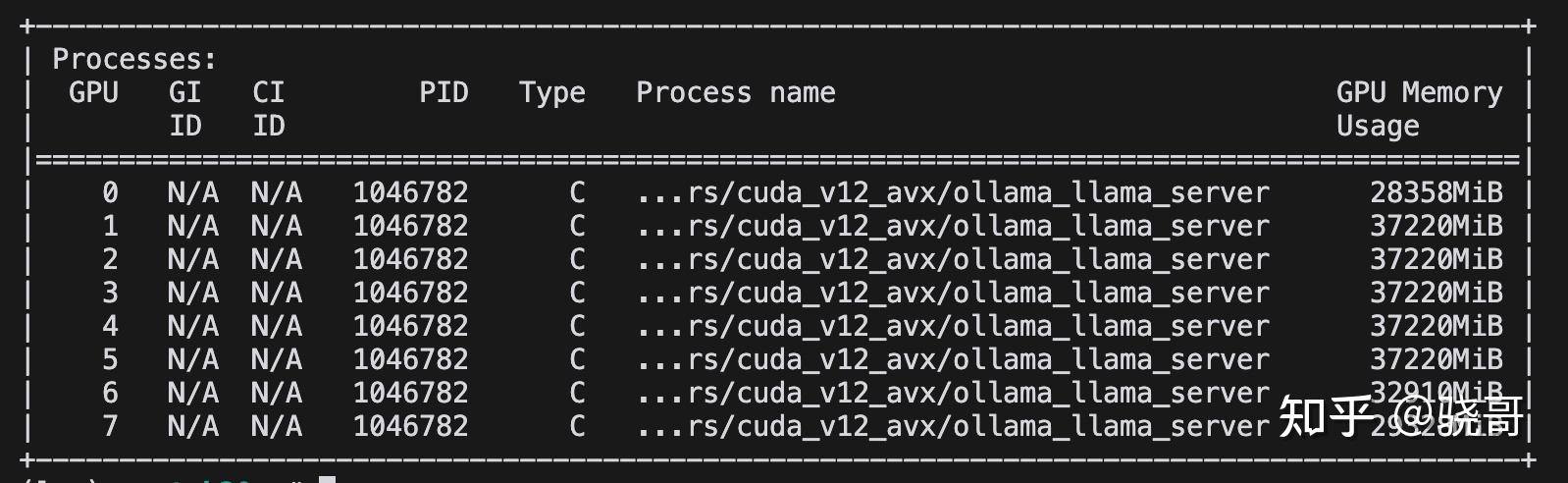Click the terminal cursor block at the prompt
The width and height of the screenshot is (1568, 483).
click(x=328, y=479)
